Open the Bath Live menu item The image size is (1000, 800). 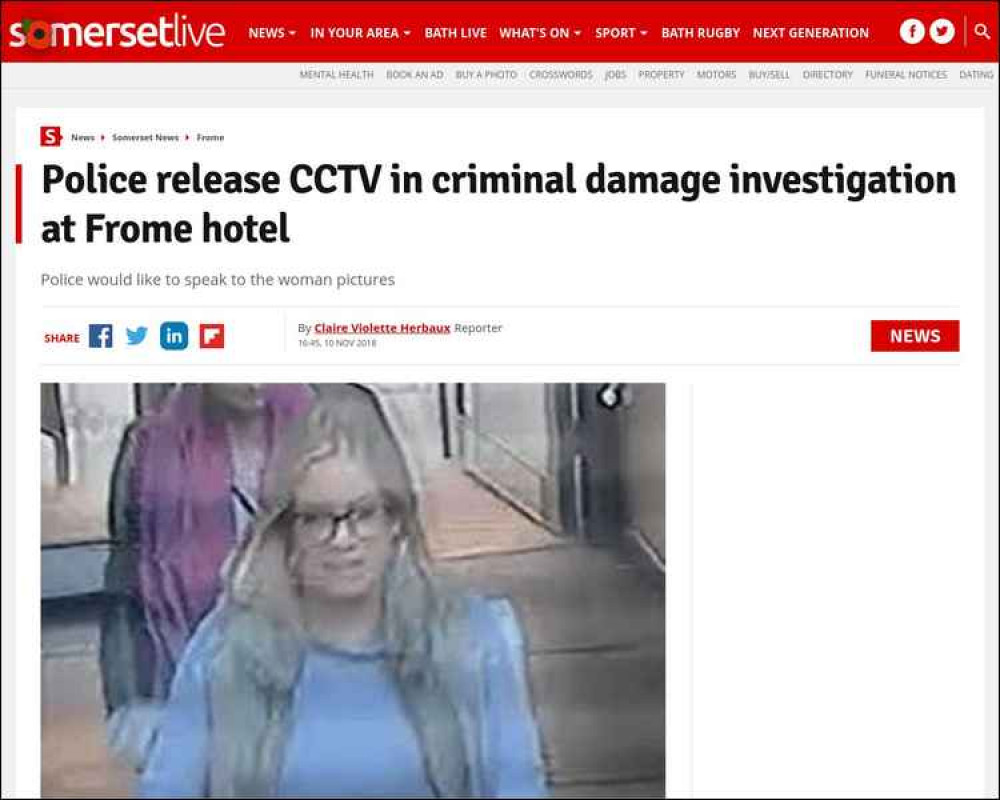[455, 33]
